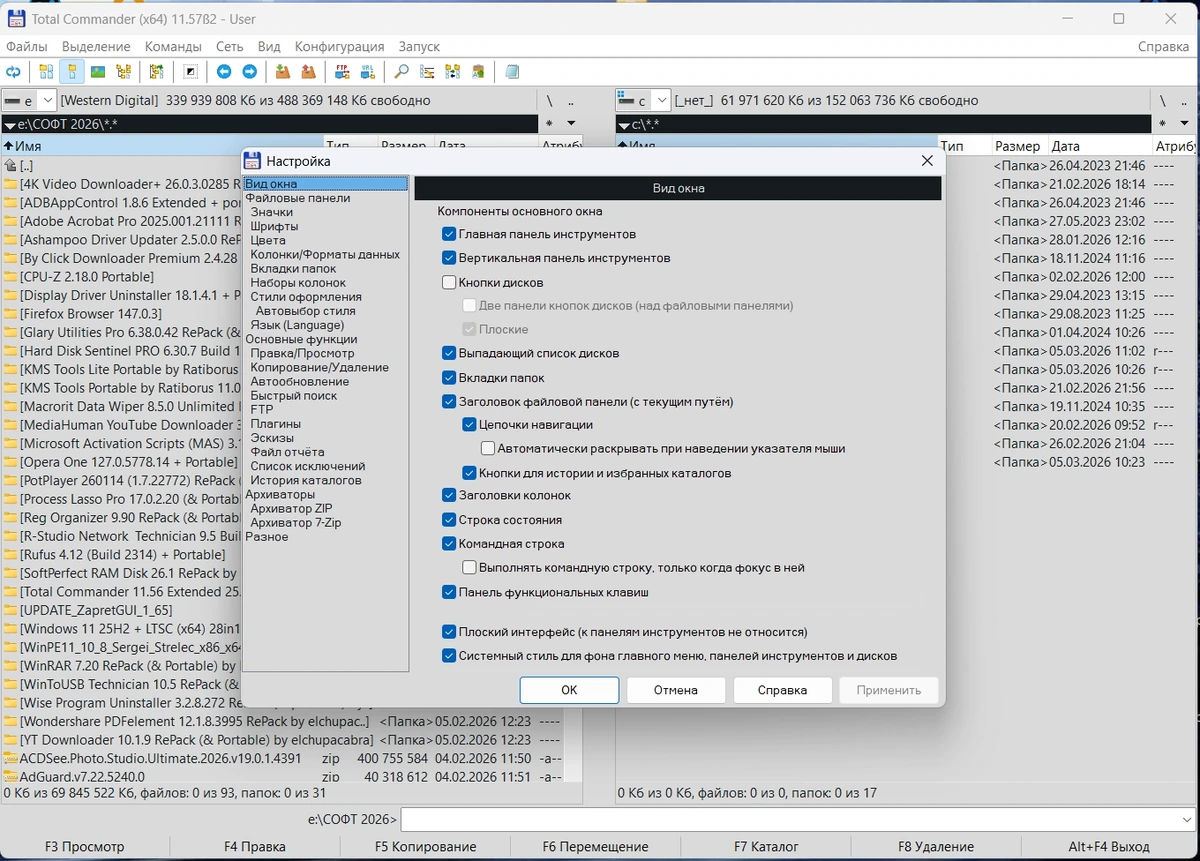Click the F8 Удаление function button
1200x861 pixels.
pos(935,847)
